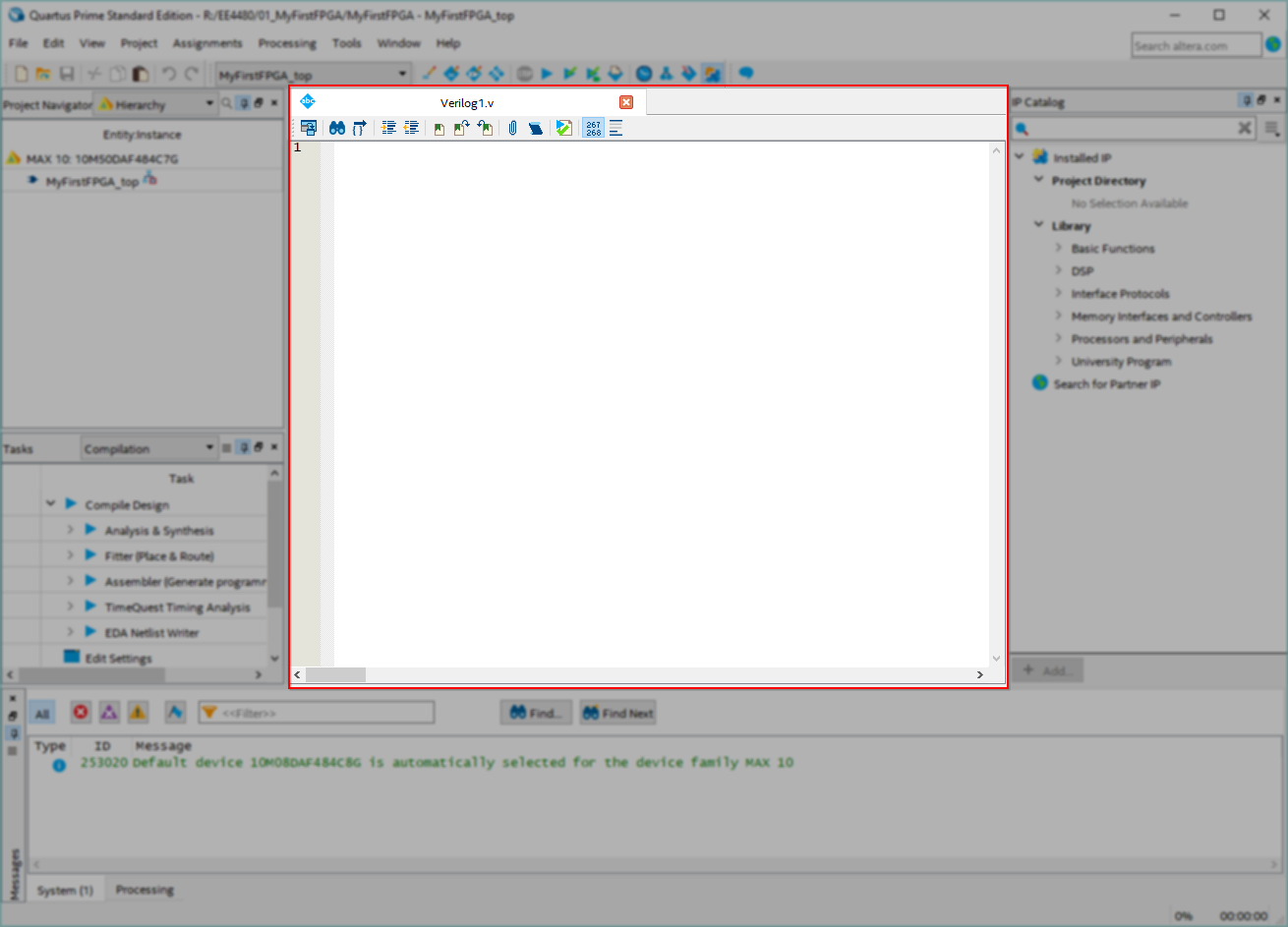Toggle warning messages filter button
Image resolution: width=1288 pixels, height=927 pixels.
[138, 713]
